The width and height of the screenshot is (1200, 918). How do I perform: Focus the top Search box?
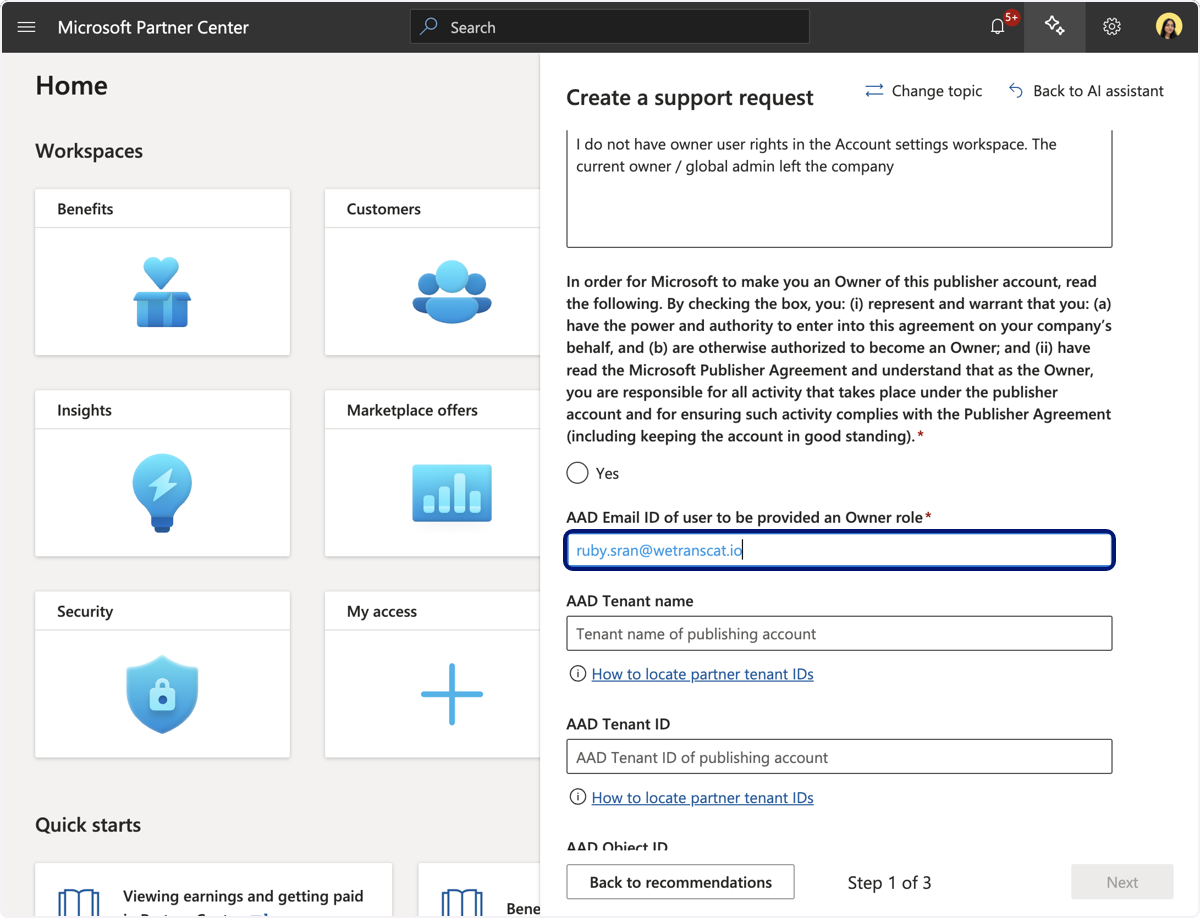click(x=610, y=27)
